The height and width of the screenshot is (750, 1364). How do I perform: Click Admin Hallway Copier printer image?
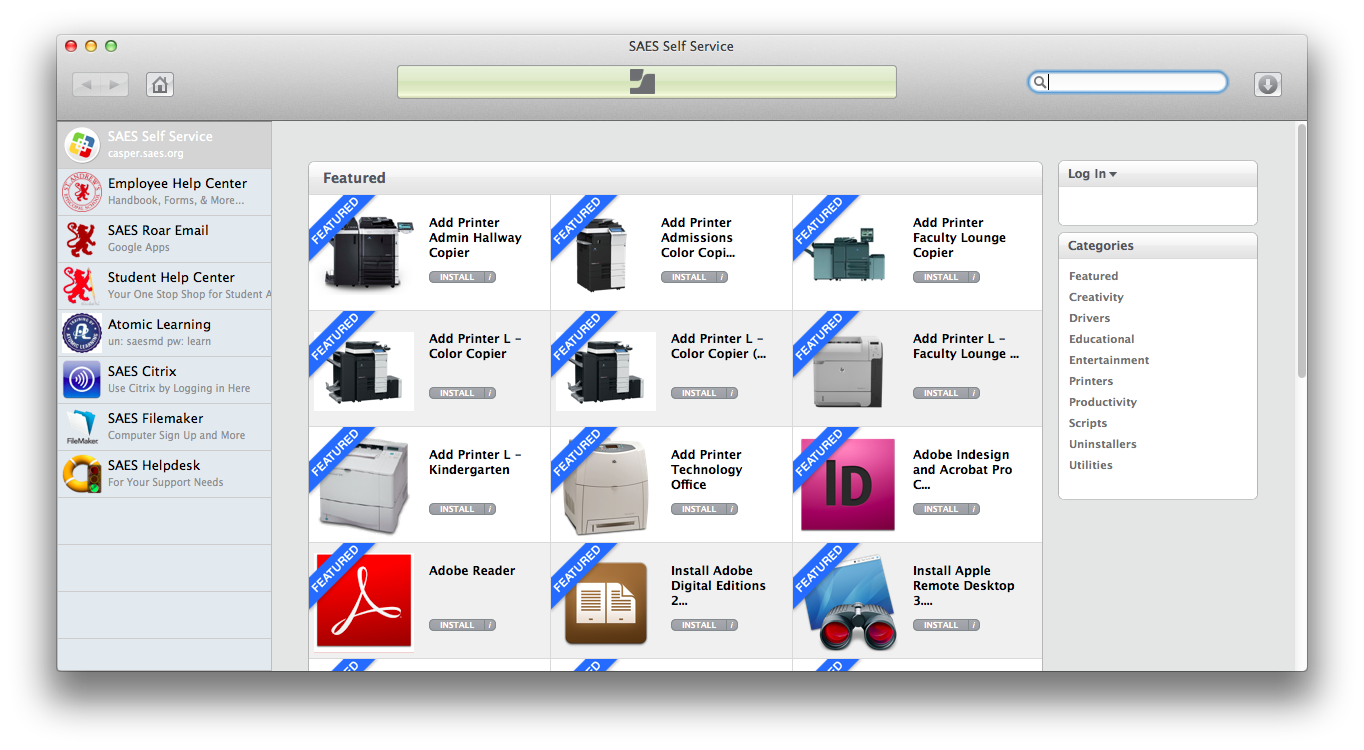pos(369,252)
